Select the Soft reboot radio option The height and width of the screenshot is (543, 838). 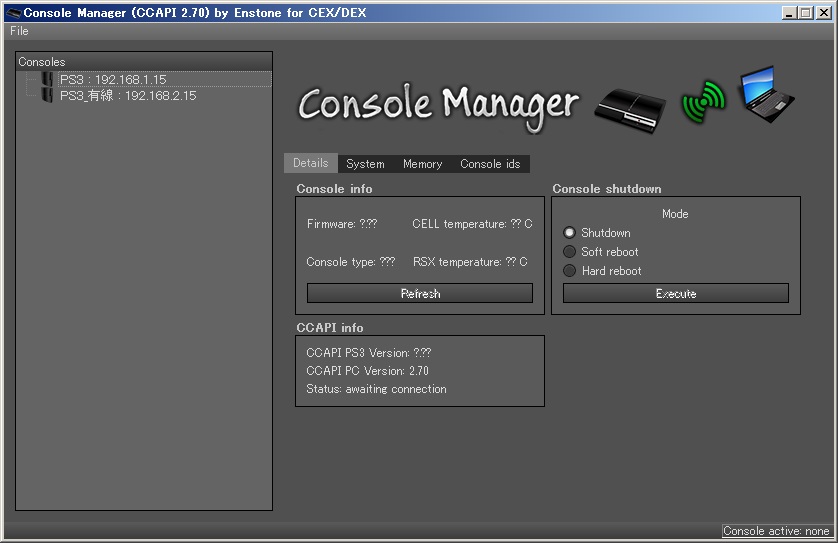tap(569, 252)
